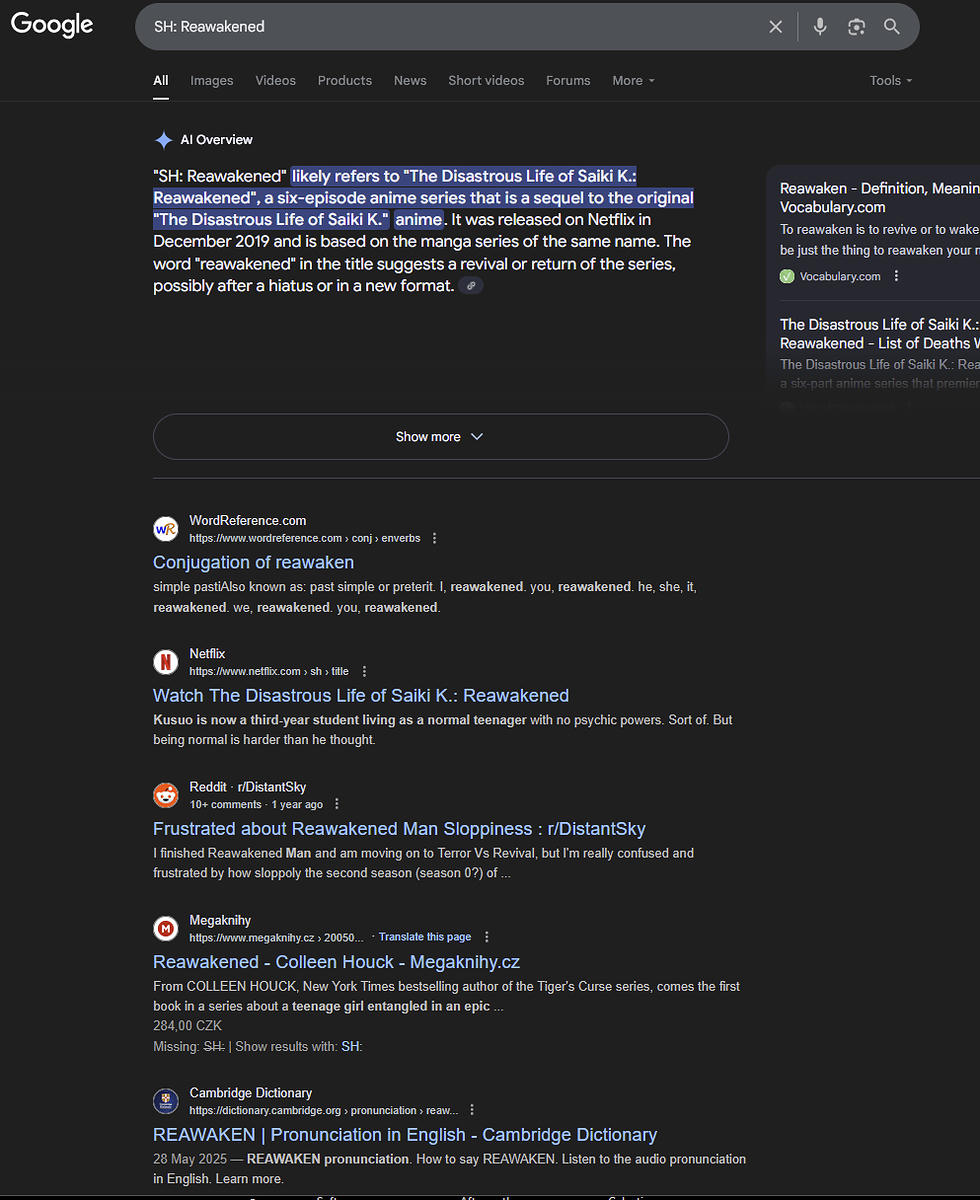Open Conjugation of reawaken result
The width and height of the screenshot is (980, 1200).
pos(253,563)
